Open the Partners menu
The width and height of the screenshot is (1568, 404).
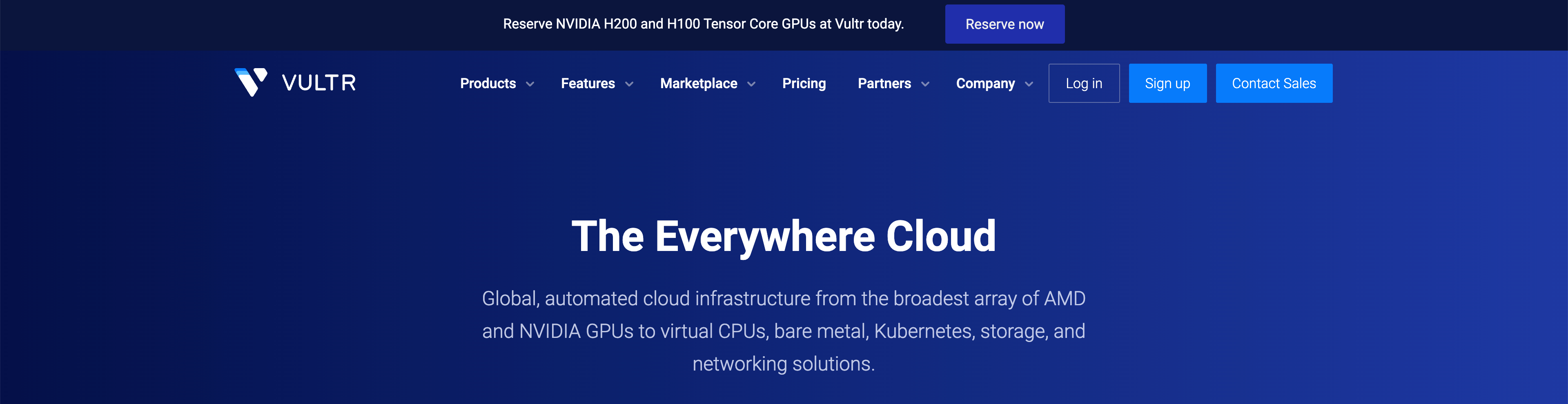884,83
